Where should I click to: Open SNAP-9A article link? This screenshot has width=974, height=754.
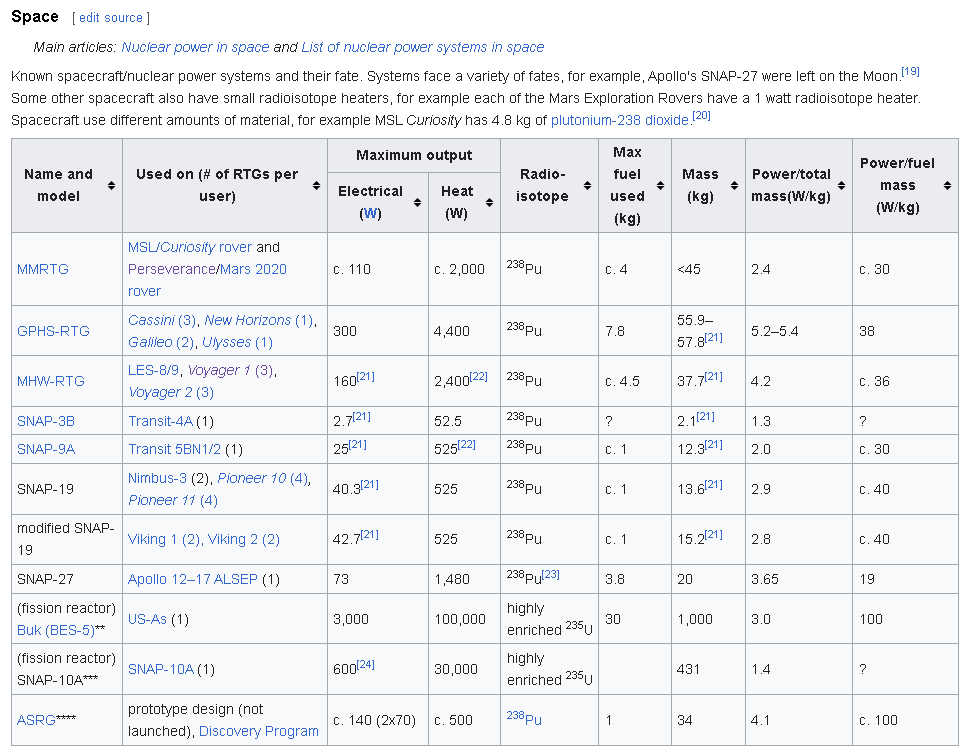[46, 450]
